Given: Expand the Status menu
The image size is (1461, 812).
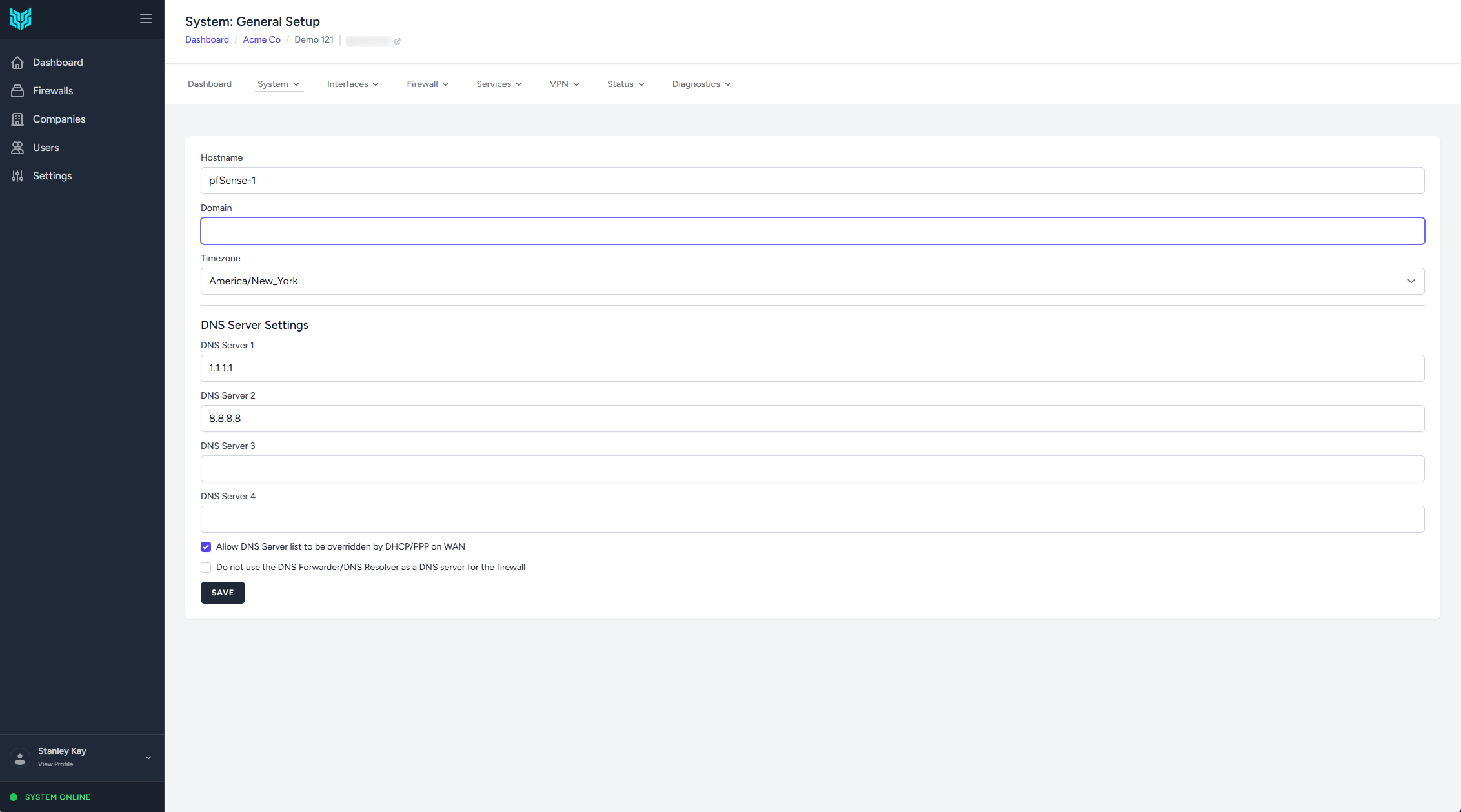Looking at the screenshot, I should 626,84.
